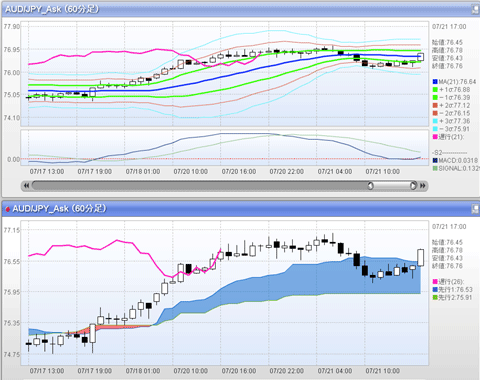Click the bottom chart window panel icon
This screenshot has height=380, width=480.
(475, 209)
